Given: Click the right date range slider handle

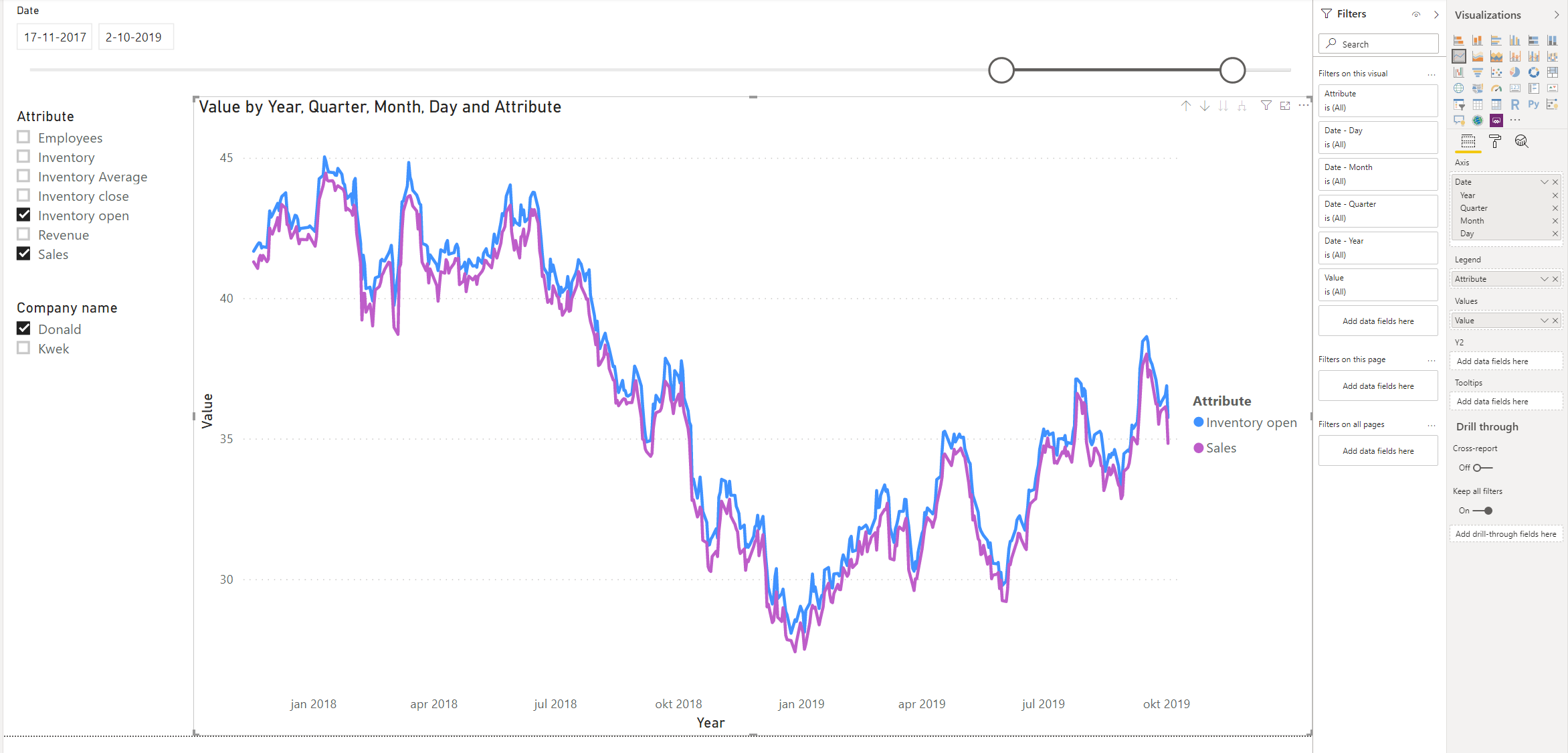Looking at the screenshot, I should (1232, 70).
